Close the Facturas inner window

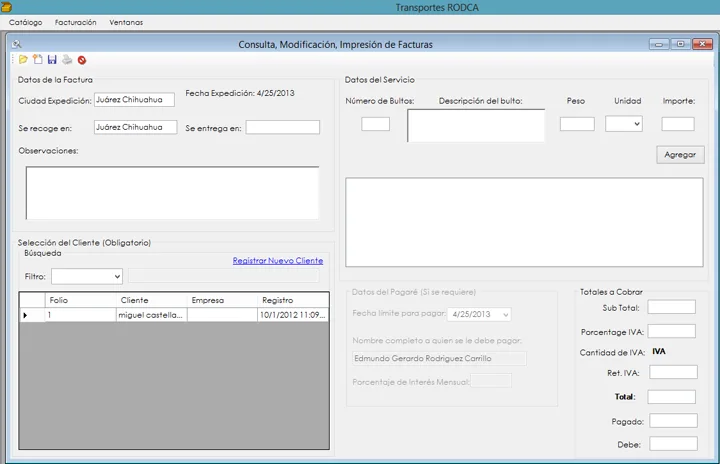tap(702, 44)
